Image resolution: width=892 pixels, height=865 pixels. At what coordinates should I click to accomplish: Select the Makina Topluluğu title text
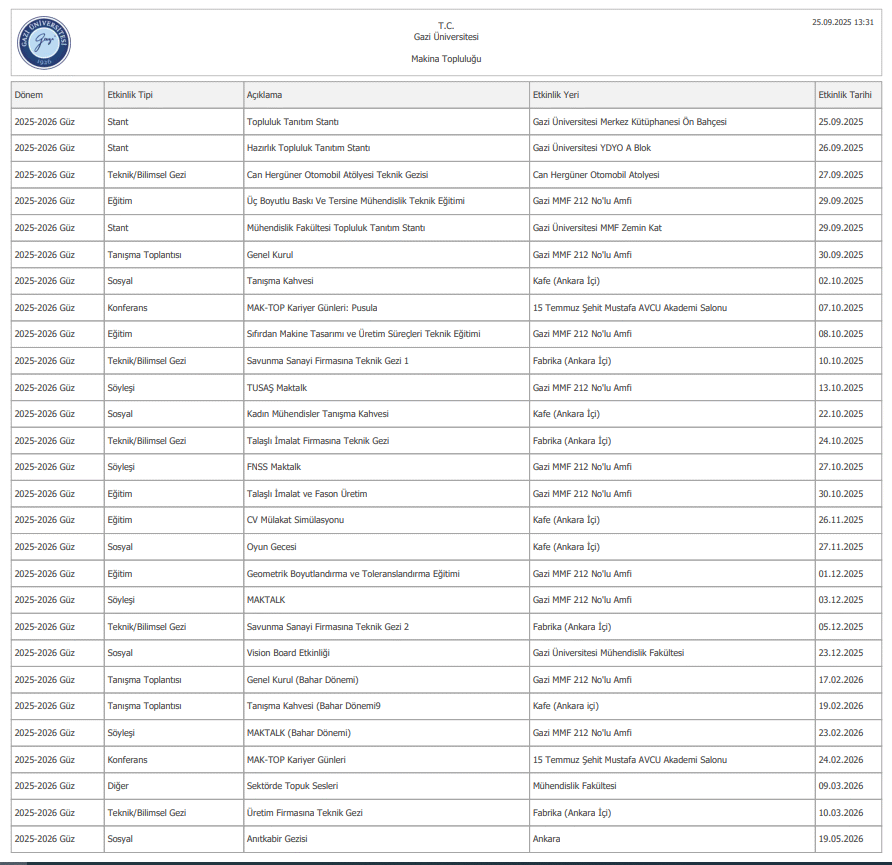tap(446, 59)
